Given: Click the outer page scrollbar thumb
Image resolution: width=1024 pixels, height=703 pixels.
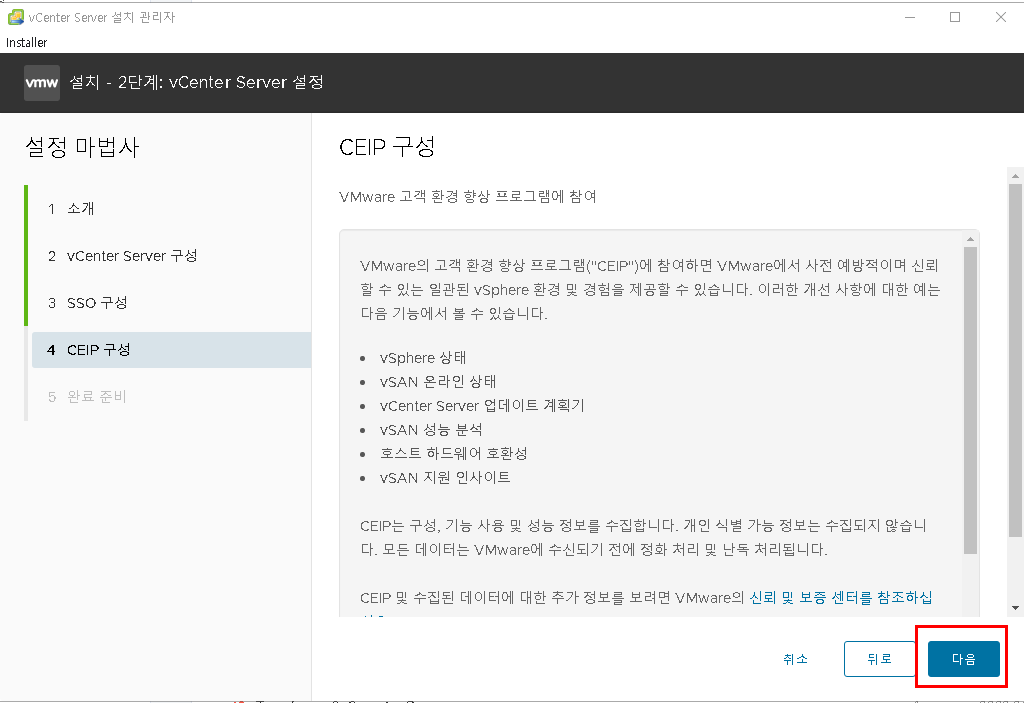Looking at the screenshot, I should pyautogui.click(x=1015, y=359).
